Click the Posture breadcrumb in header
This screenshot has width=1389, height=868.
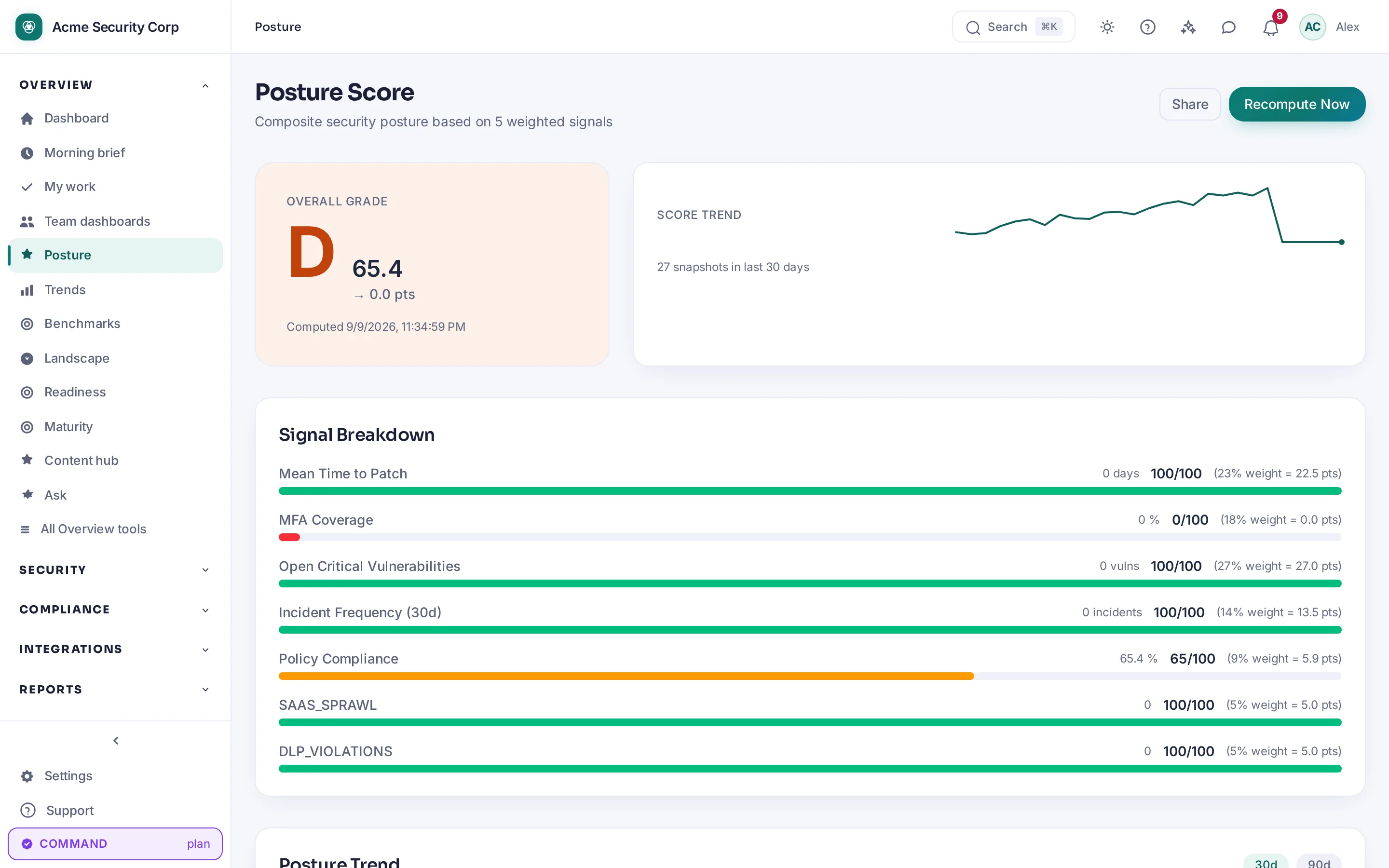[x=278, y=27]
